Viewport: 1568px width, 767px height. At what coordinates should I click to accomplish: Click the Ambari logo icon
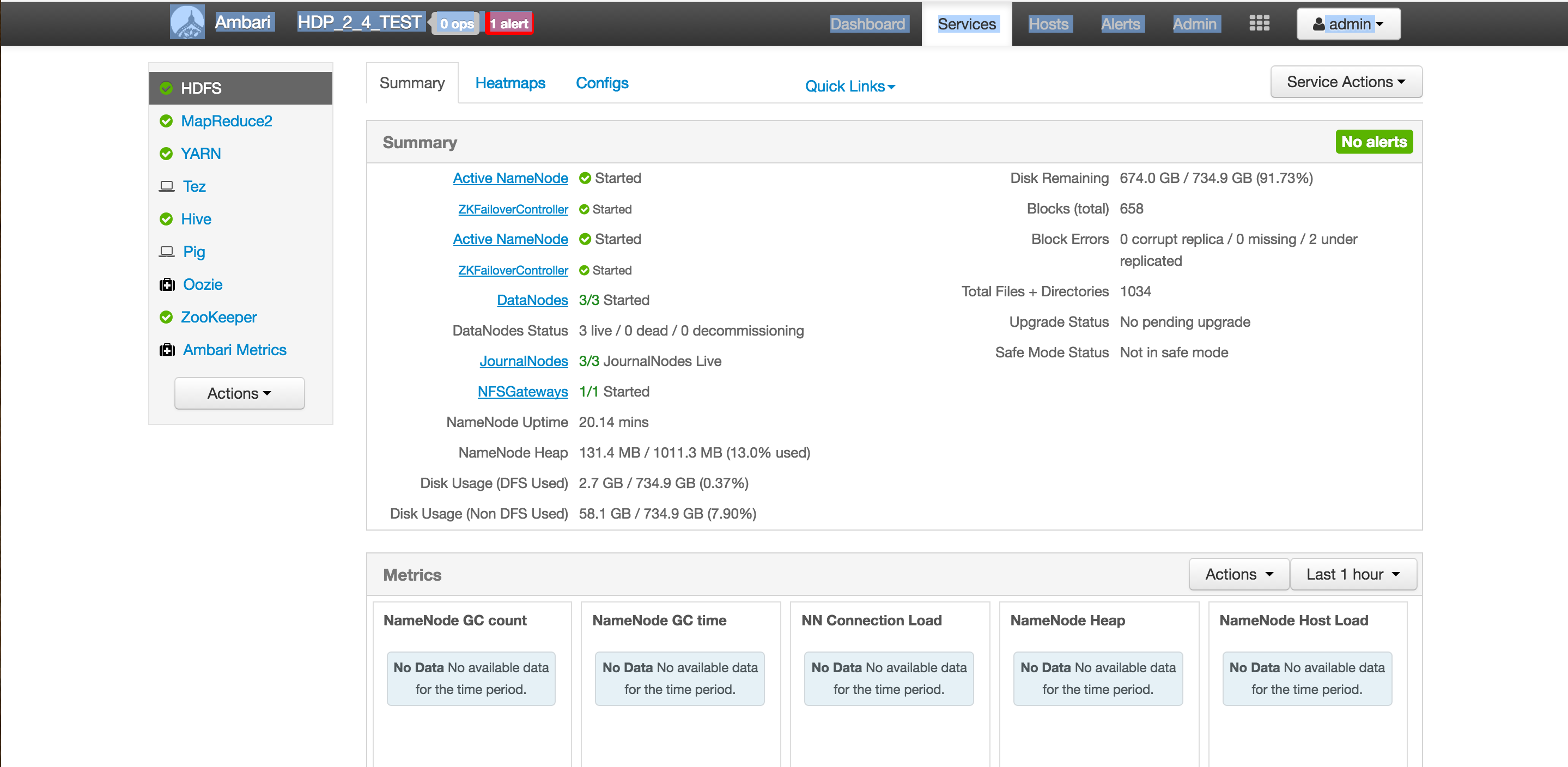point(187,22)
